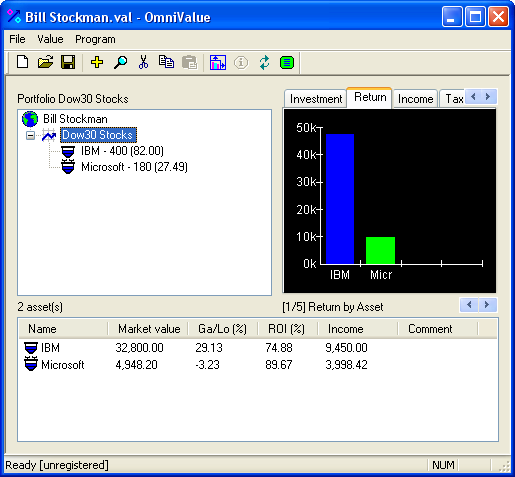
Task: Select IBM - 400 (82.00) in the tree
Action: click(122, 151)
